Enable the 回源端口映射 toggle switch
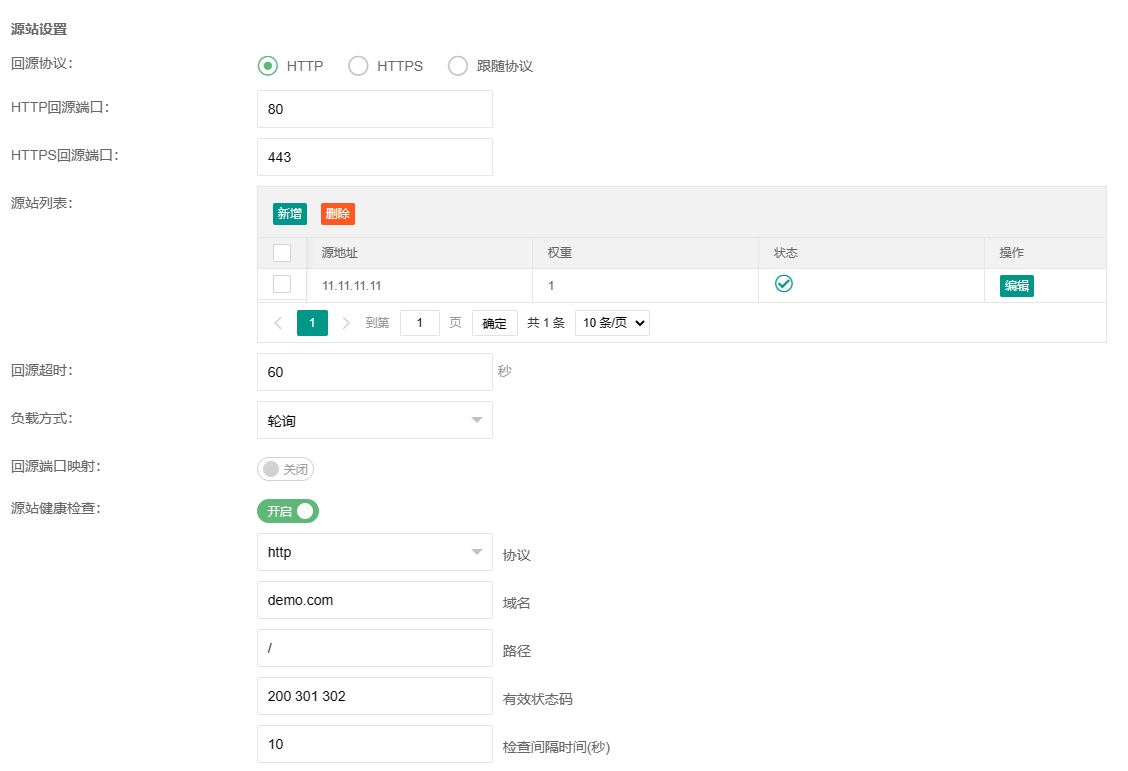 point(286,469)
